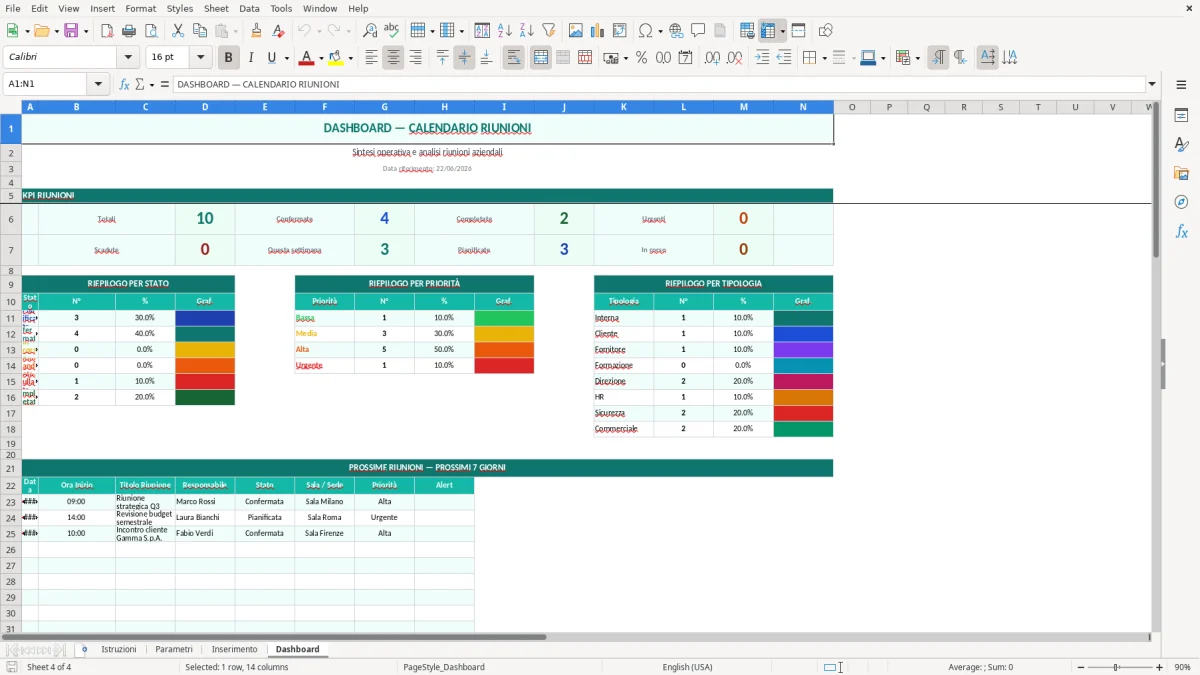Toggle Center Horizontally alignment
1200x675 pixels.
394,58
